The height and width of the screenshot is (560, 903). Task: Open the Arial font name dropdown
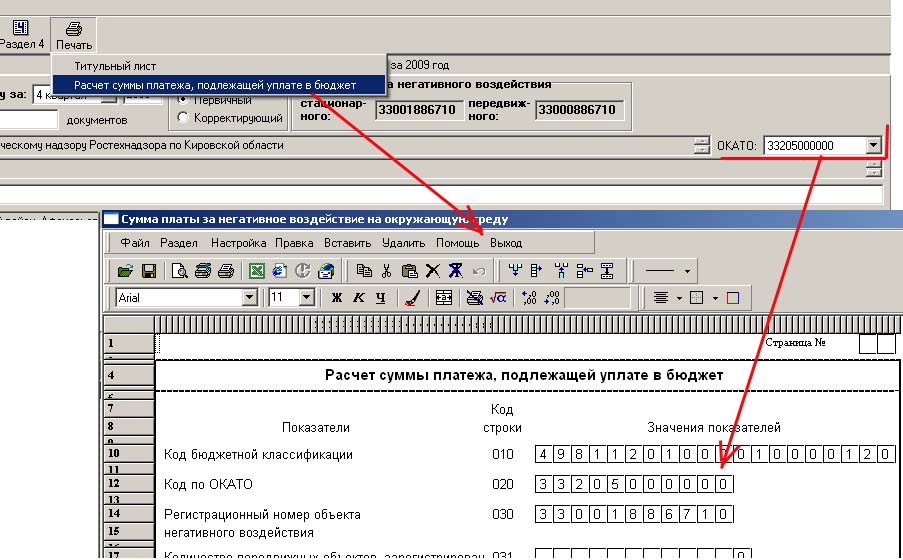click(x=250, y=298)
